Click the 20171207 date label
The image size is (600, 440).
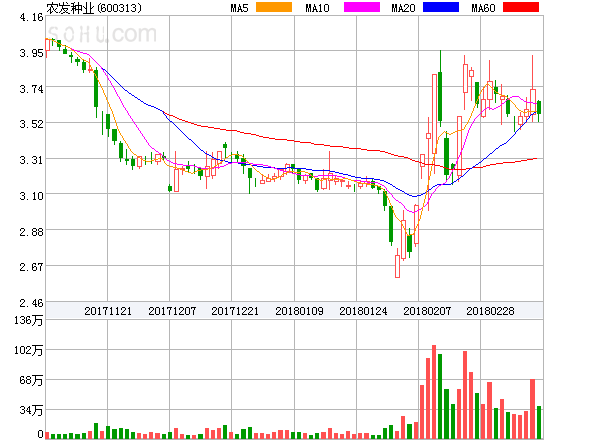tap(172, 311)
